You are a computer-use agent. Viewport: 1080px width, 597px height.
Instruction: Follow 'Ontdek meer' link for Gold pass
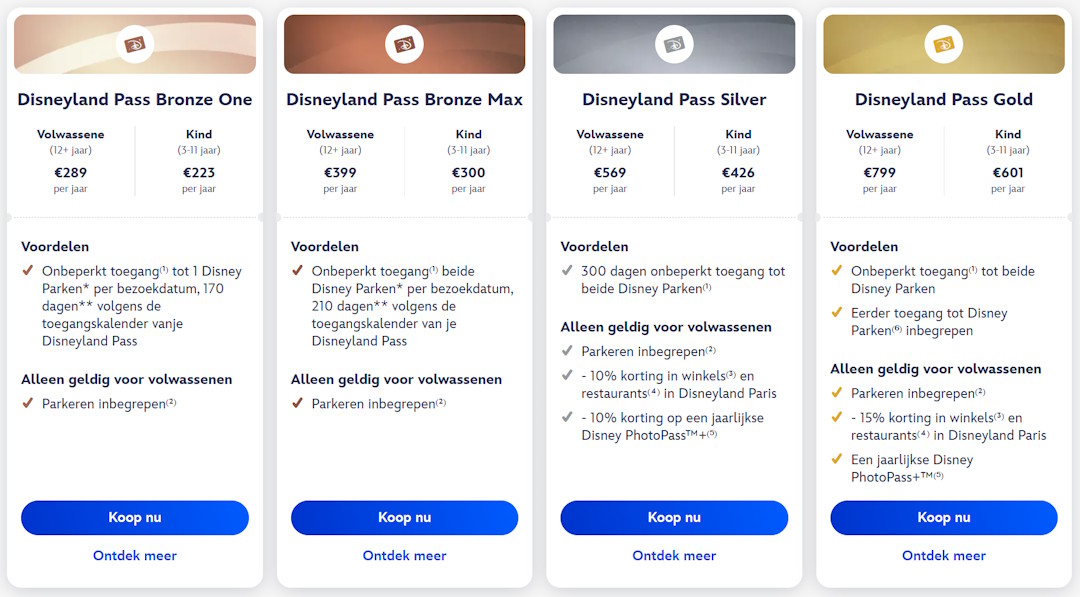[x=944, y=556]
